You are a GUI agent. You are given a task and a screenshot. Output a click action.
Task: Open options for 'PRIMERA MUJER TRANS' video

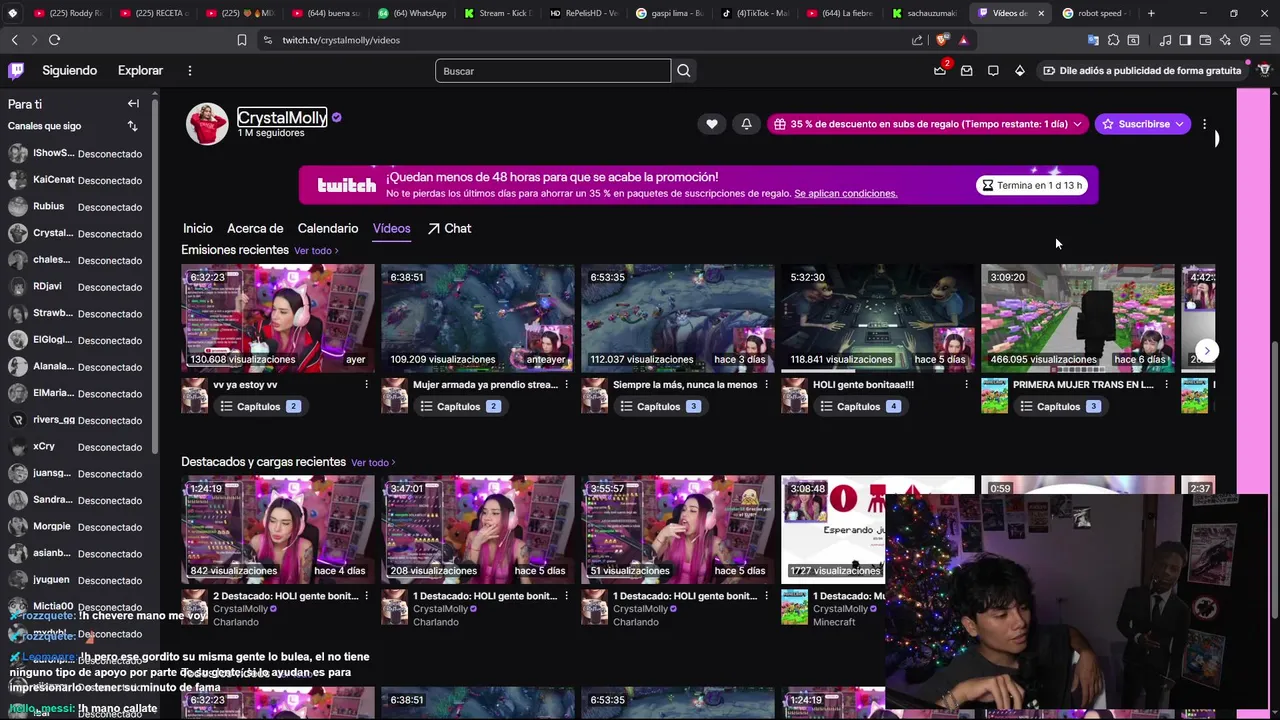point(1166,384)
